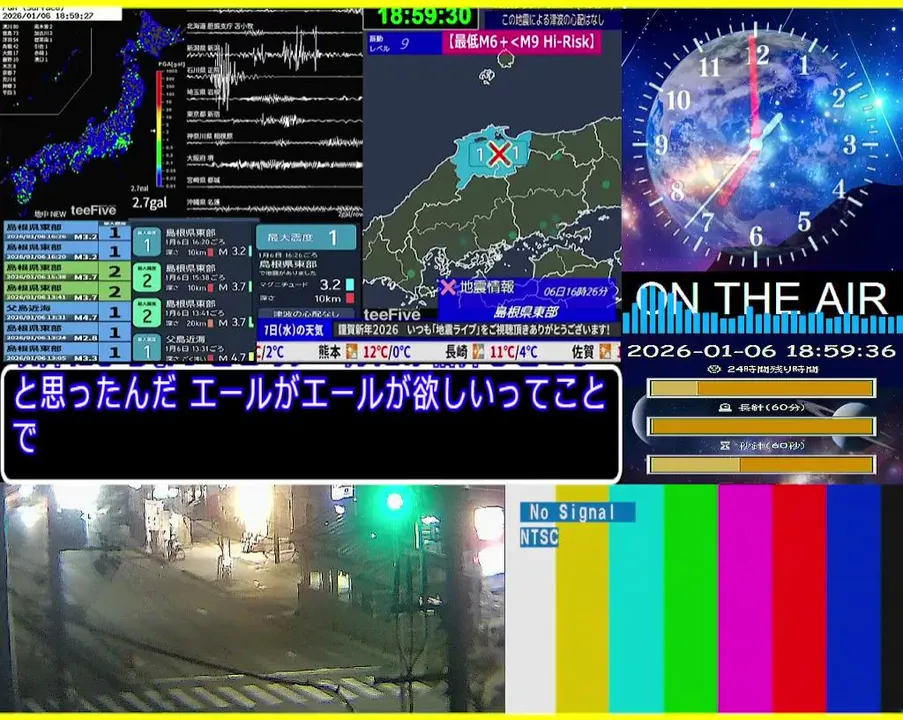Image resolution: width=903 pixels, height=720 pixels.
Task: Click intensity 2 badge of 13:41ごろ card
Action: (x=147, y=313)
